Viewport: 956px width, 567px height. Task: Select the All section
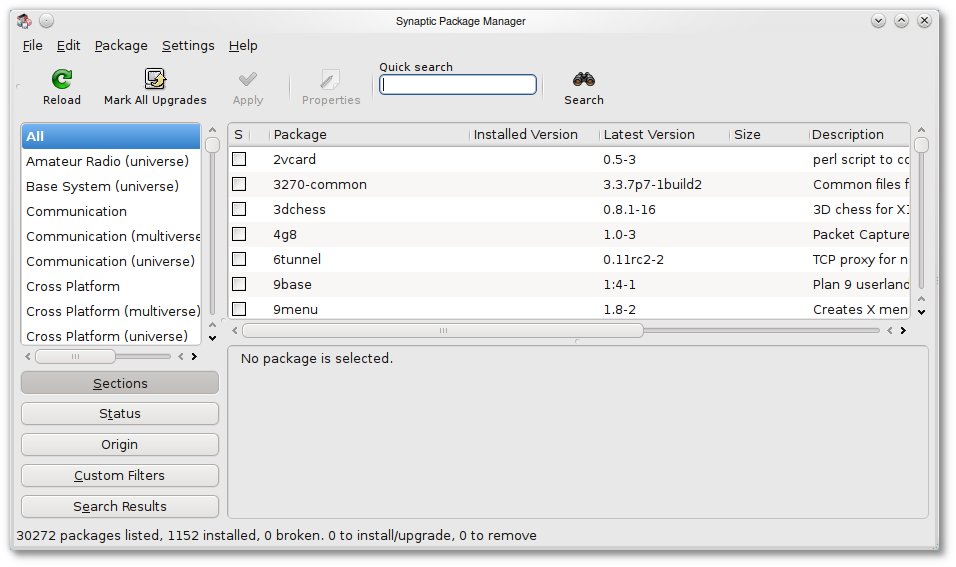click(111, 137)
